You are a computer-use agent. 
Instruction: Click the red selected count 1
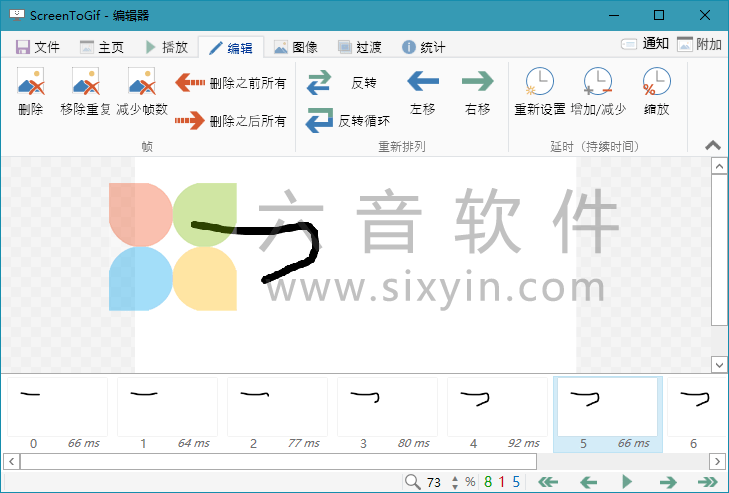click(502, 482)
